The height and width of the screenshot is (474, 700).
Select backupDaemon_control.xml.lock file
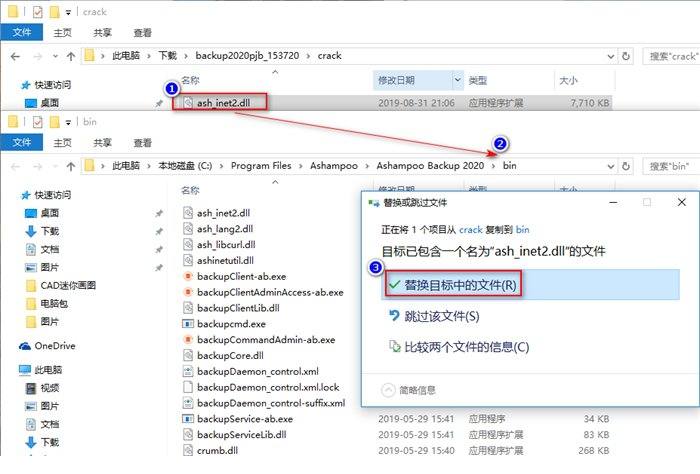click(268, 387)
